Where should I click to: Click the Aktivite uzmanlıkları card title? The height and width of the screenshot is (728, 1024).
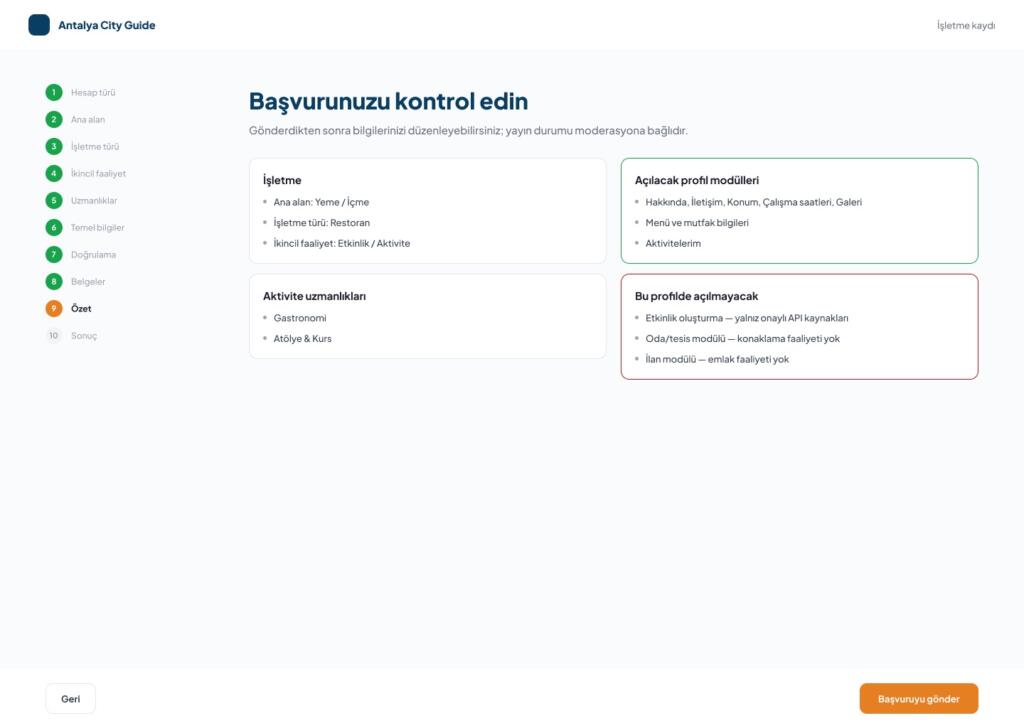314,296
